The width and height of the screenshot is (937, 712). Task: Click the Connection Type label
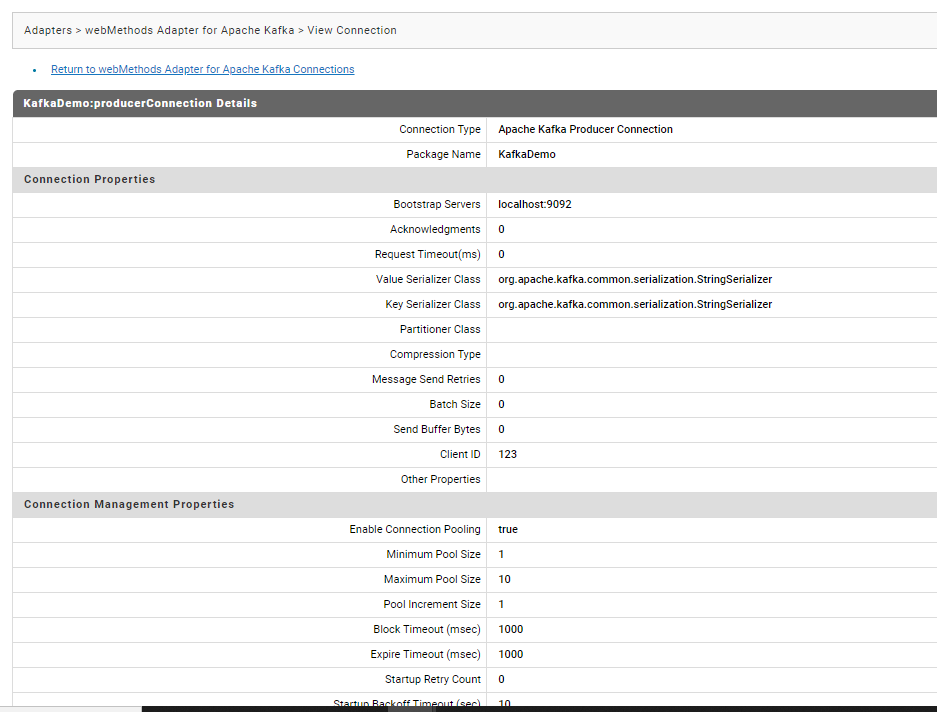click(x=440, y=129)
